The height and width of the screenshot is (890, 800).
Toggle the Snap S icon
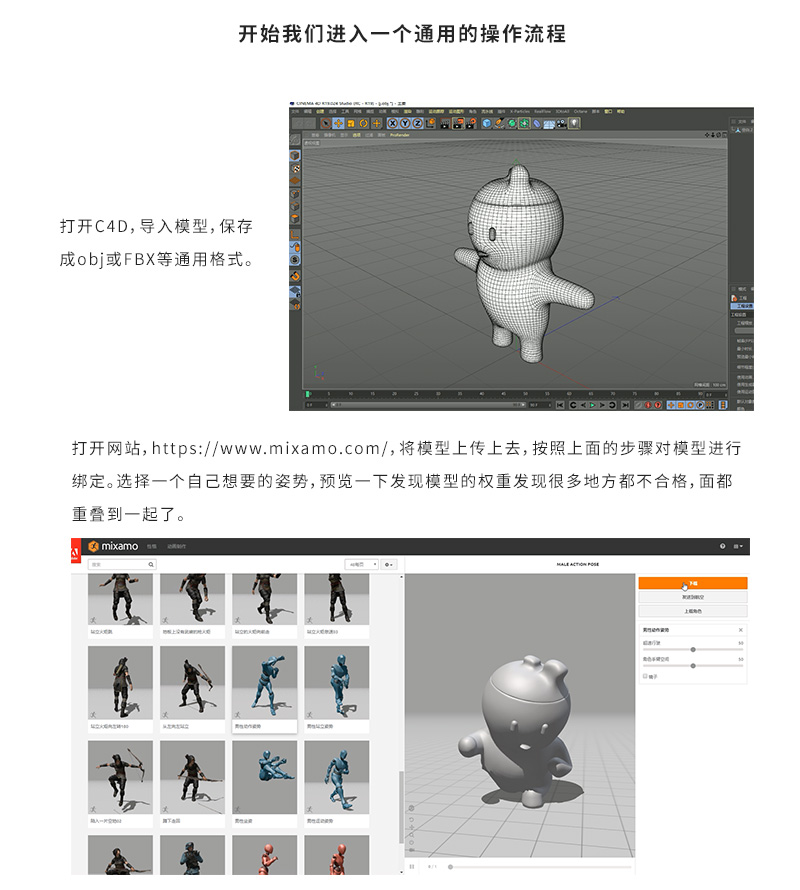(295, 260)
